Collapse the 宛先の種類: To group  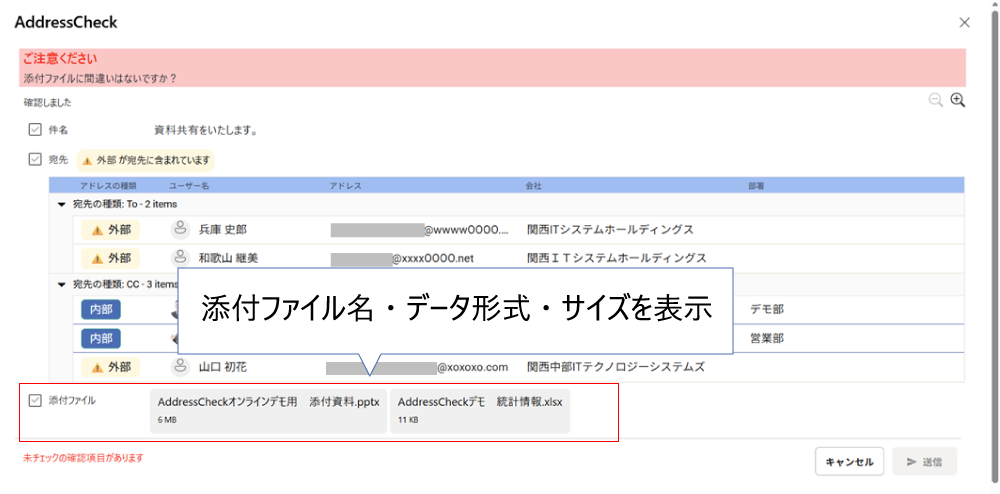coord(62,204)
